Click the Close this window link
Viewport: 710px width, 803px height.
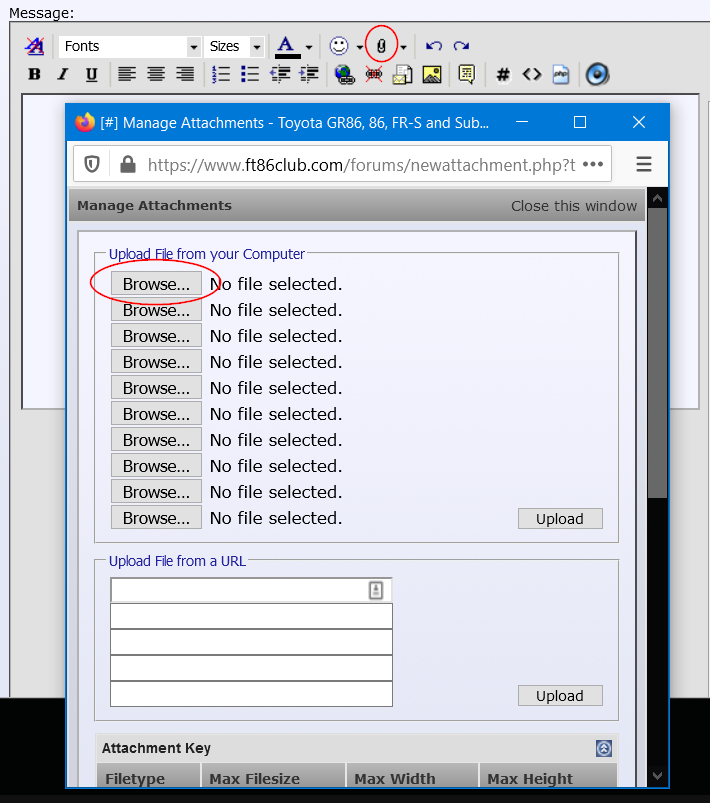pos(573,206)
